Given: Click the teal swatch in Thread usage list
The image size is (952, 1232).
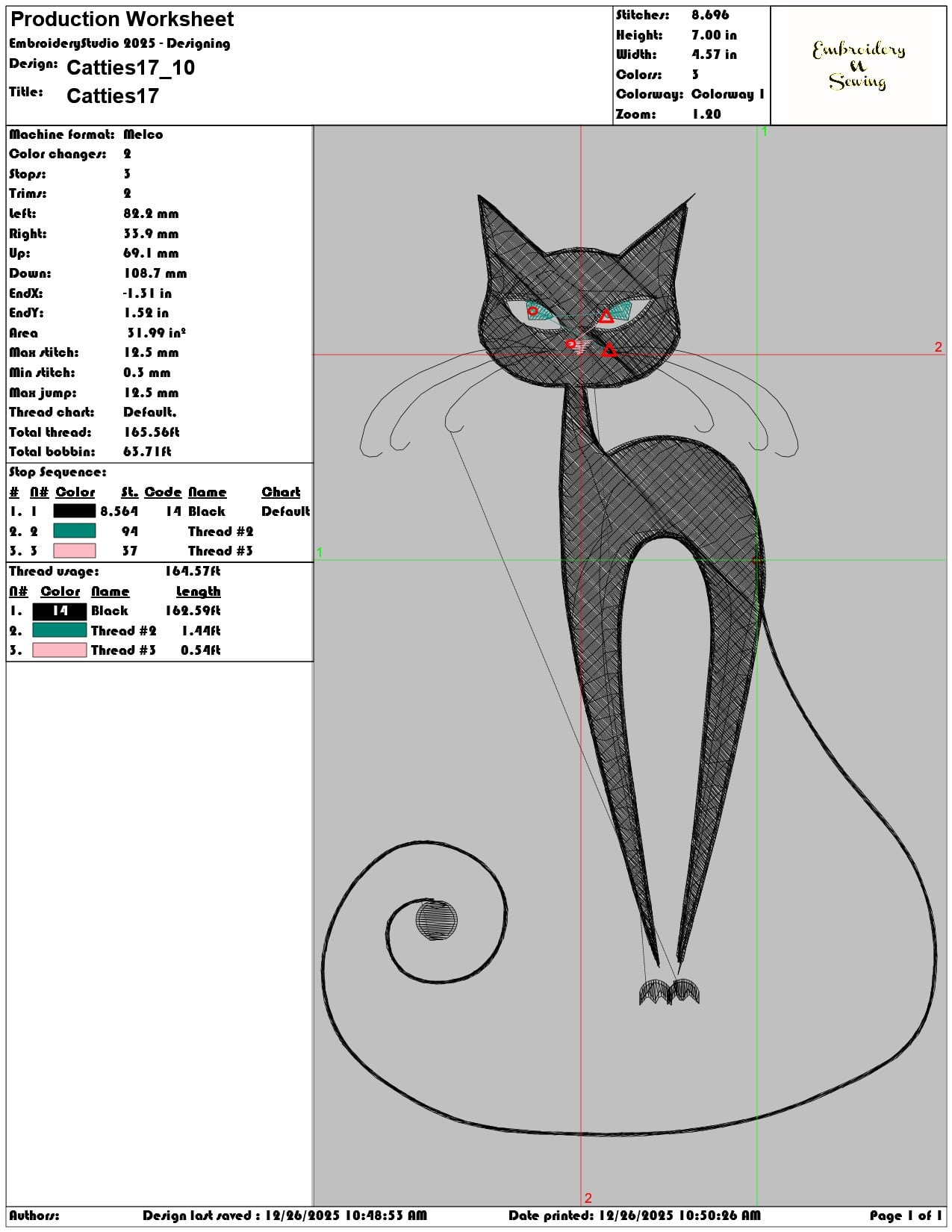Looking at the screenshot, I should click(x=60, y=630).
